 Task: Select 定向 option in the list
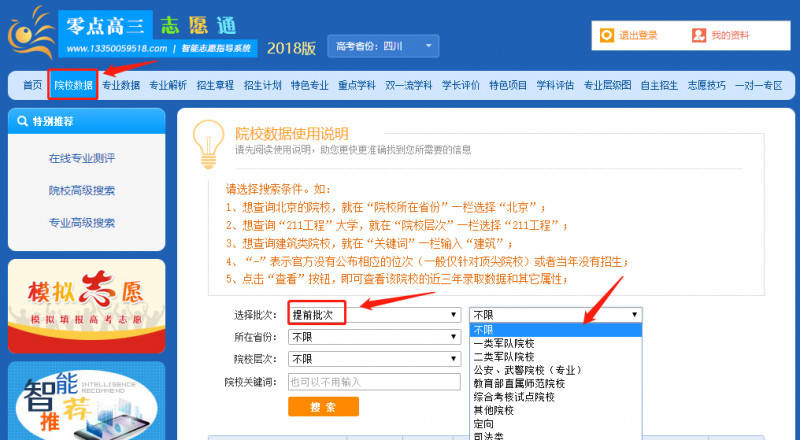[x=484, y=424]
